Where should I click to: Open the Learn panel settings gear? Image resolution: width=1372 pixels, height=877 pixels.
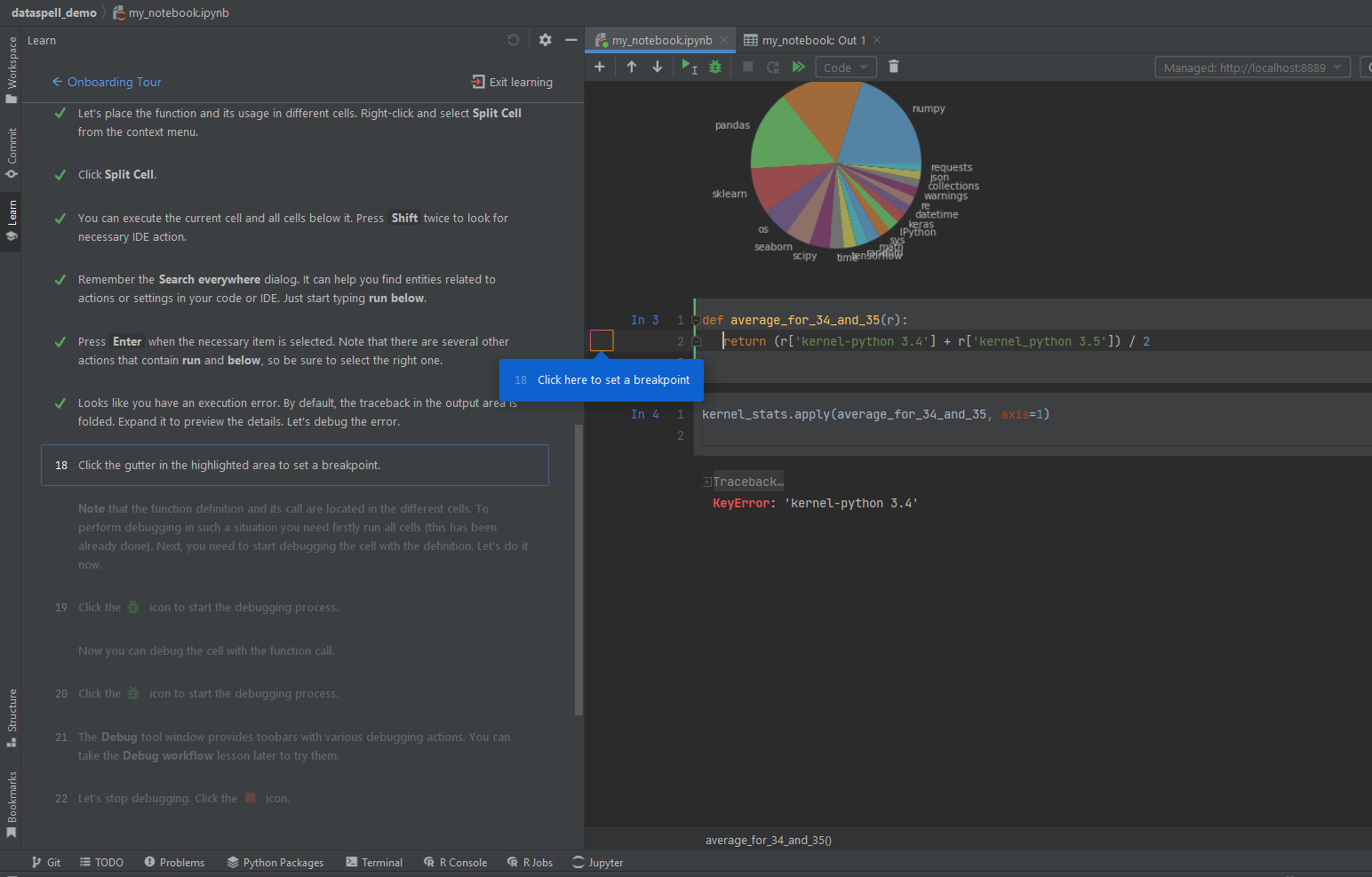[545, 40]
